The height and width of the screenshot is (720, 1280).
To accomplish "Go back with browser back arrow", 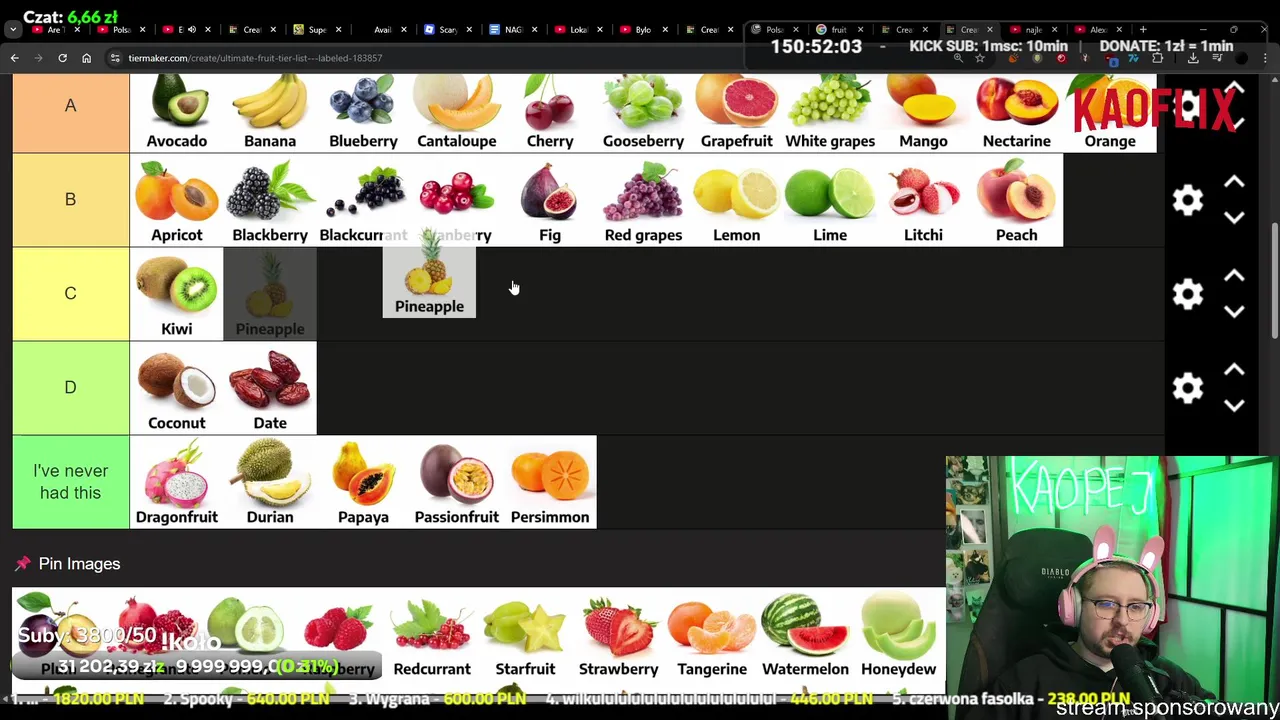I will point(15,58).
